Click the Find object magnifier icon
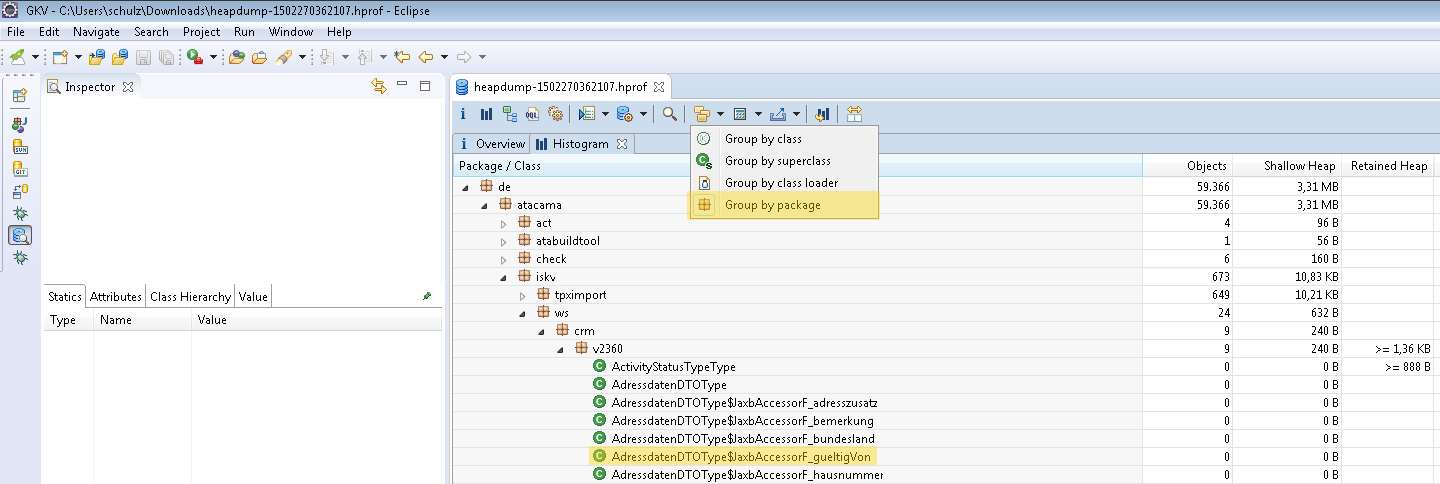The width and height of the screenshot is (1440, 484). [670, 114]
